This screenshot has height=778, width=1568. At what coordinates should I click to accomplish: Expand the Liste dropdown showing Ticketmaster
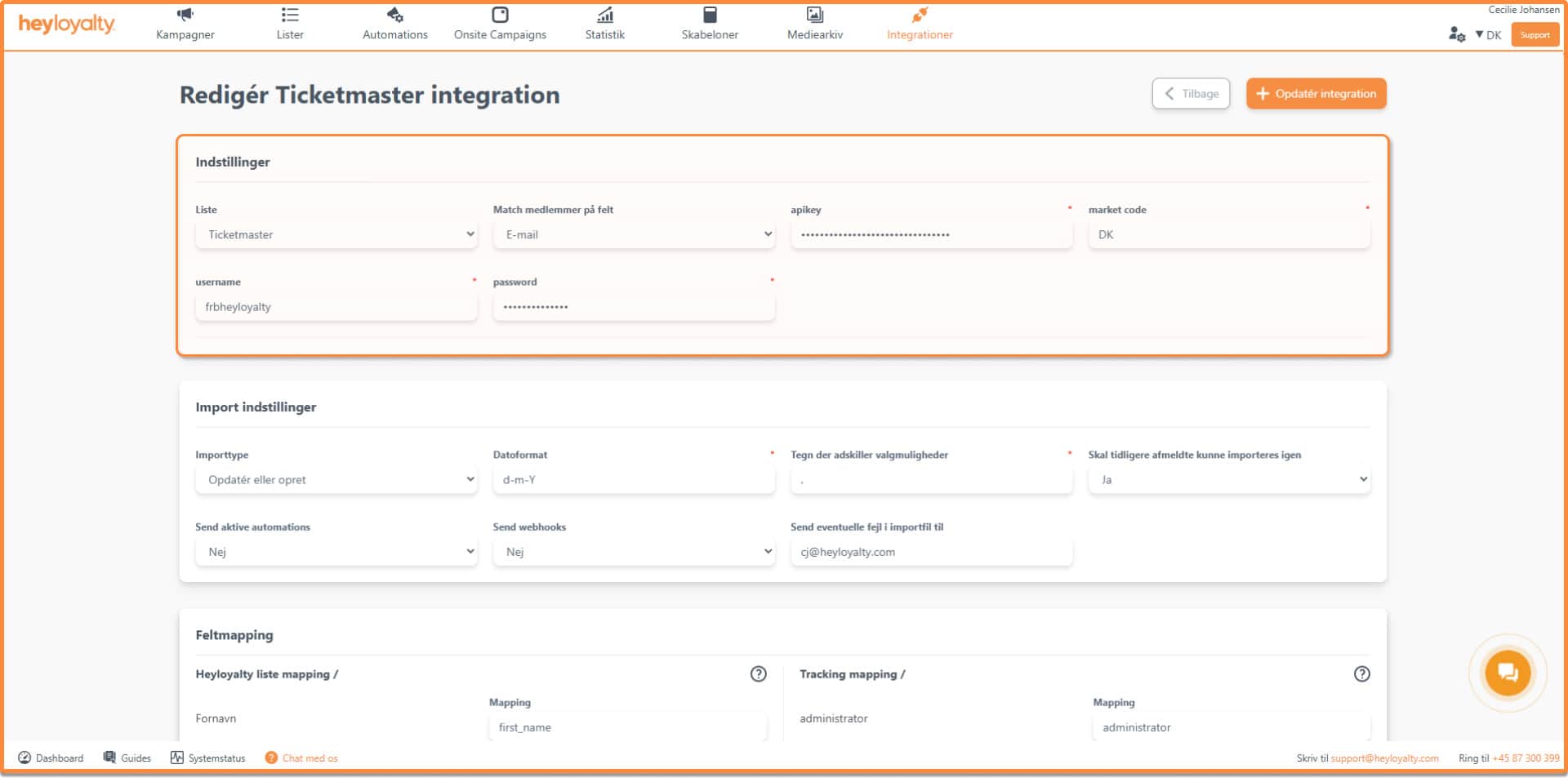336,234
